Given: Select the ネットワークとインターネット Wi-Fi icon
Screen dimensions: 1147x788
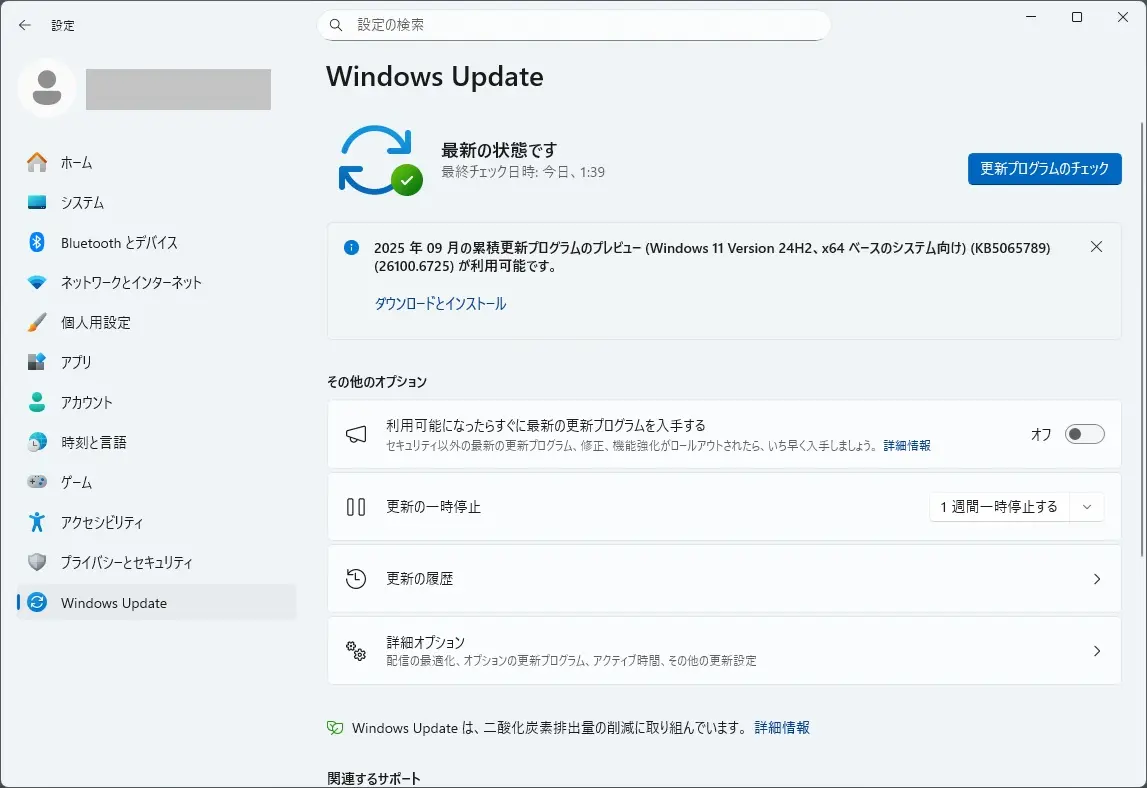Looking at the screenshot, I should [x=37, y=282].
